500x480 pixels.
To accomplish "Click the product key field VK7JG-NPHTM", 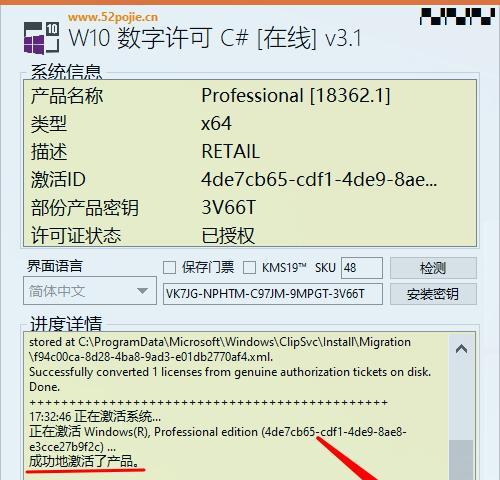I will point(273,294).
